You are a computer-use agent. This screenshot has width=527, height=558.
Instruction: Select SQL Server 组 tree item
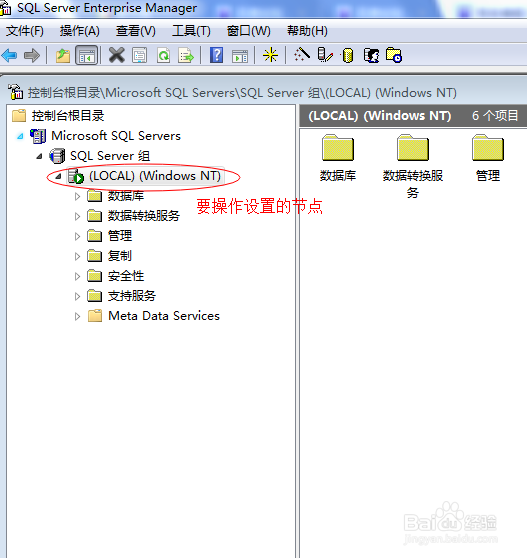click(x=110, y=156)
